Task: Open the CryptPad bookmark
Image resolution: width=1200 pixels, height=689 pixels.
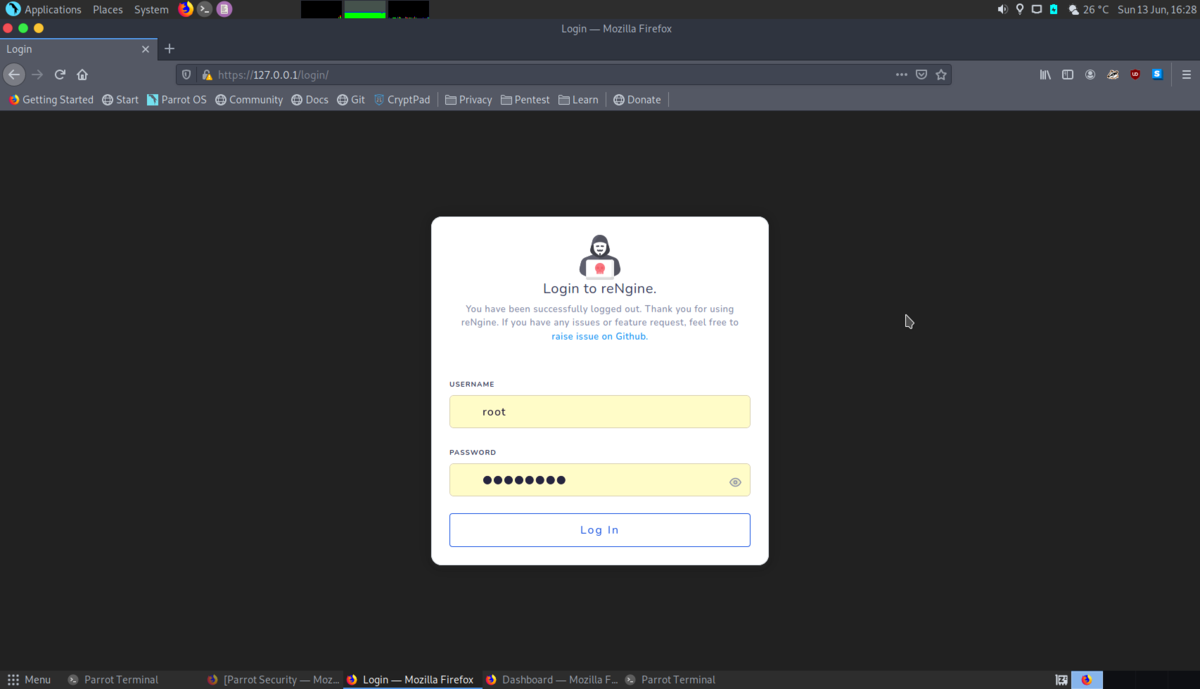Action: (401, 100)
